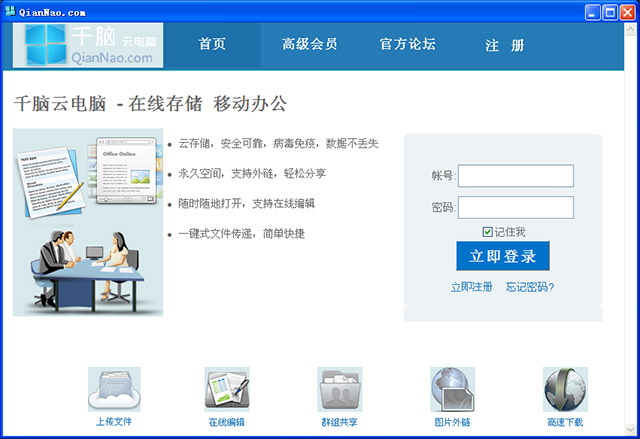Click the 高速下载 text link
640x439 pixels.
565,422
